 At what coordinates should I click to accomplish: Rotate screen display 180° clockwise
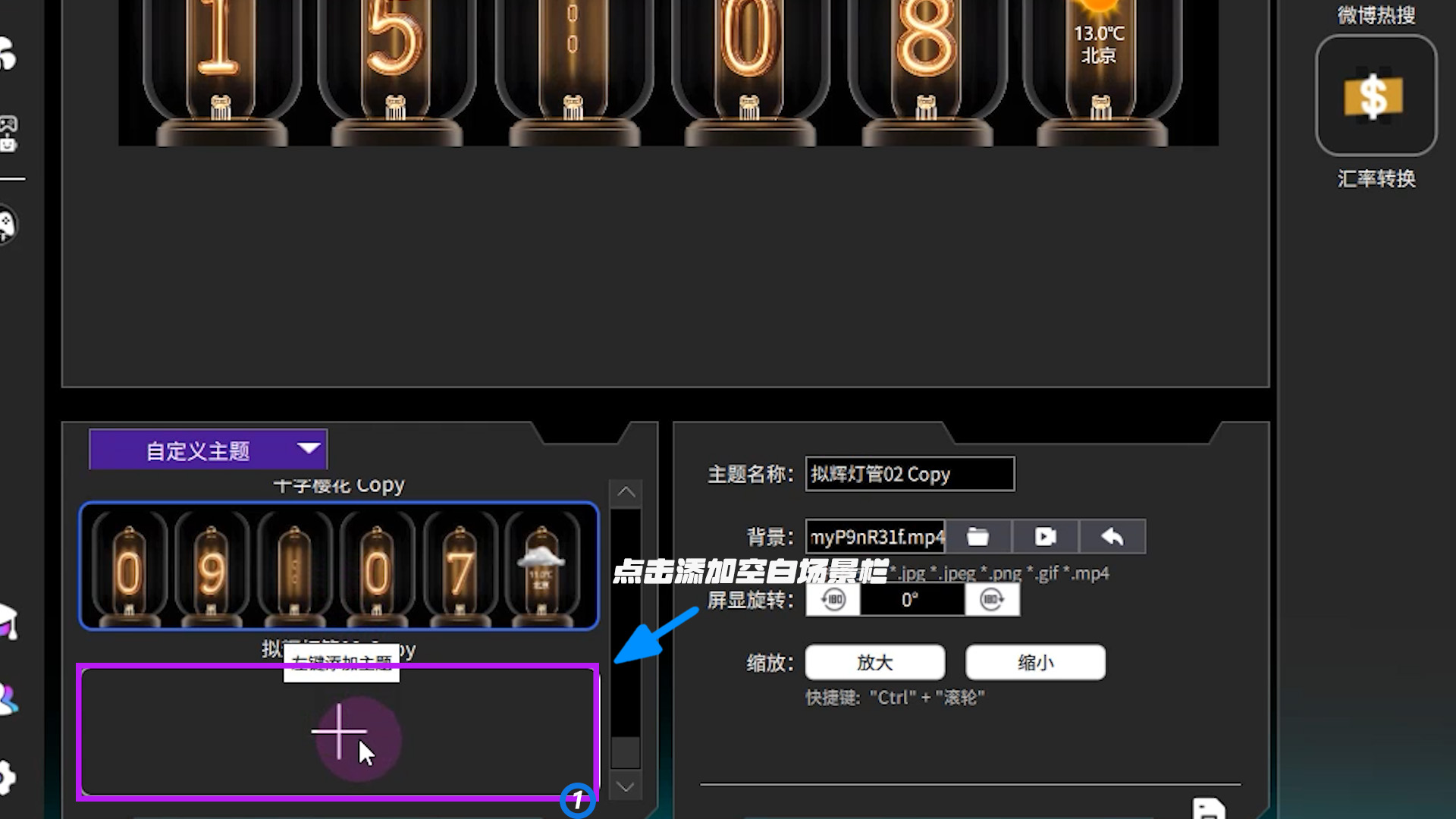pyautogui.click(x=993, y=600)
